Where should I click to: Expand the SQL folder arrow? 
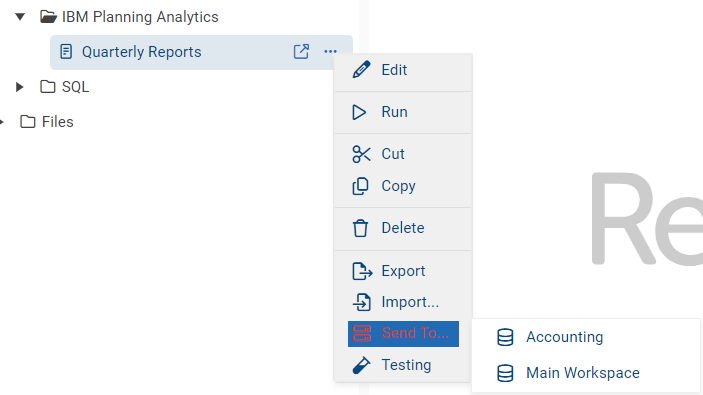(19, 87)
